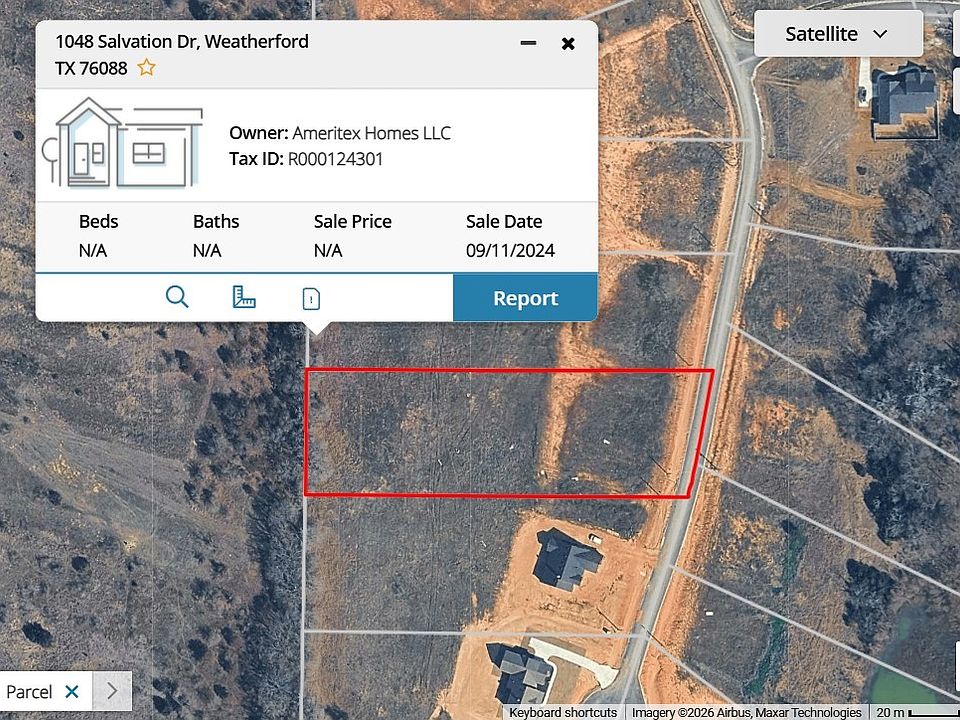
Task: Click the Tax ID R000124301 value
Action: [336, 159]
